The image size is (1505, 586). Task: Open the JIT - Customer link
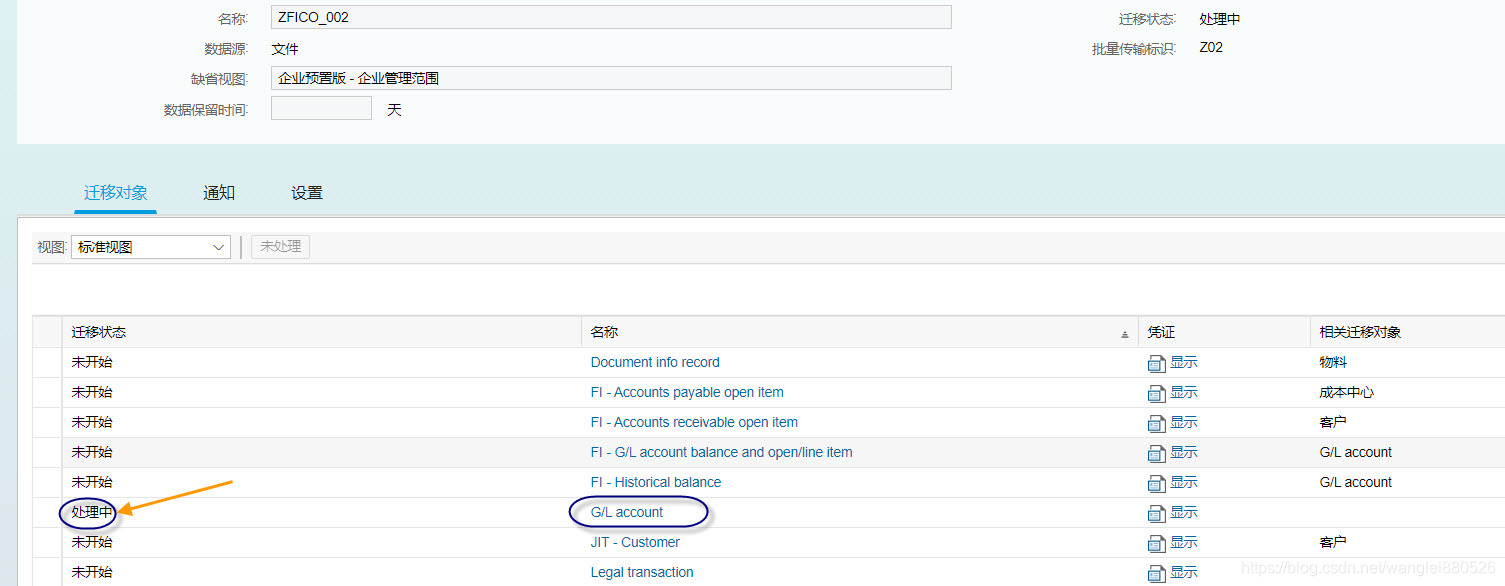pyautogui.click(x=635, y=542)
